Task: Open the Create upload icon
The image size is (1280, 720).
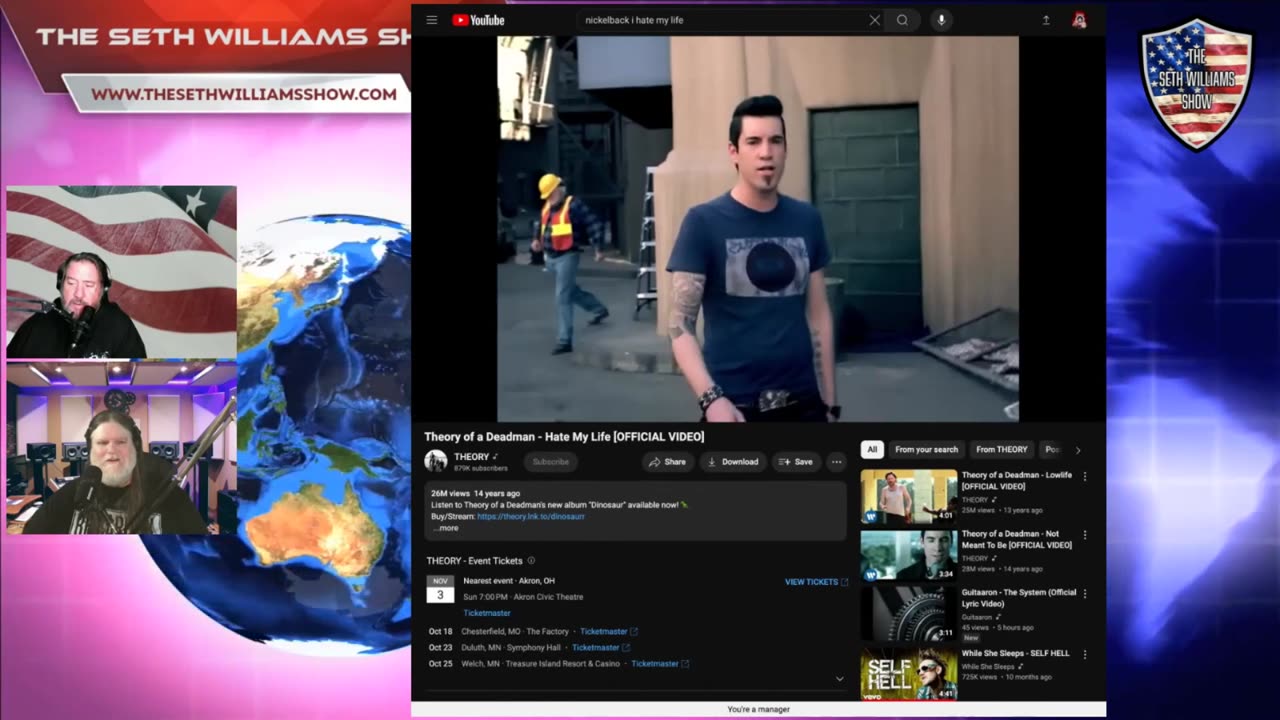Action: click(1046, 20)
